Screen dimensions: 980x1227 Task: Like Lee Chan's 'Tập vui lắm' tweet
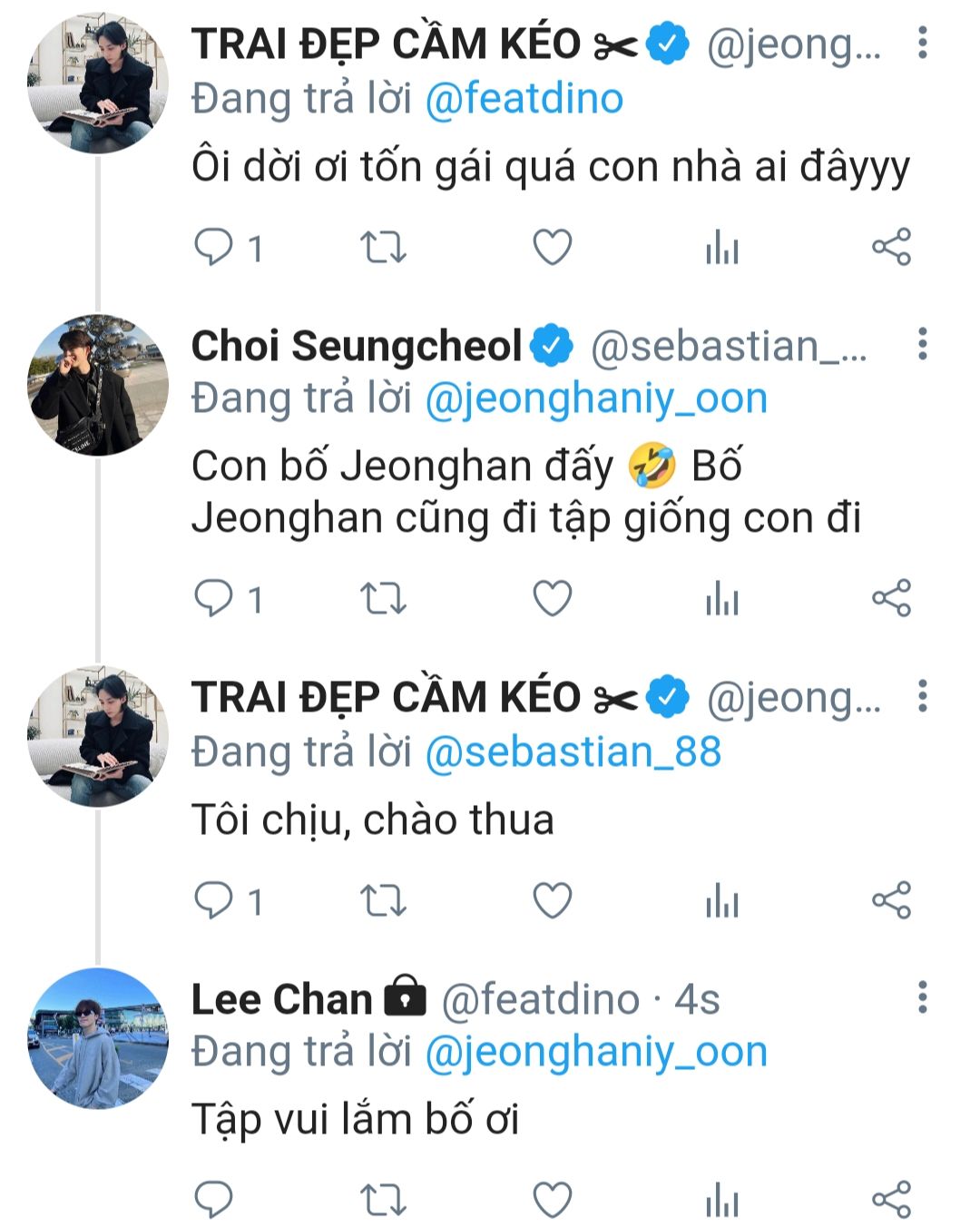pyautogui.click(x=552, y=1200)
